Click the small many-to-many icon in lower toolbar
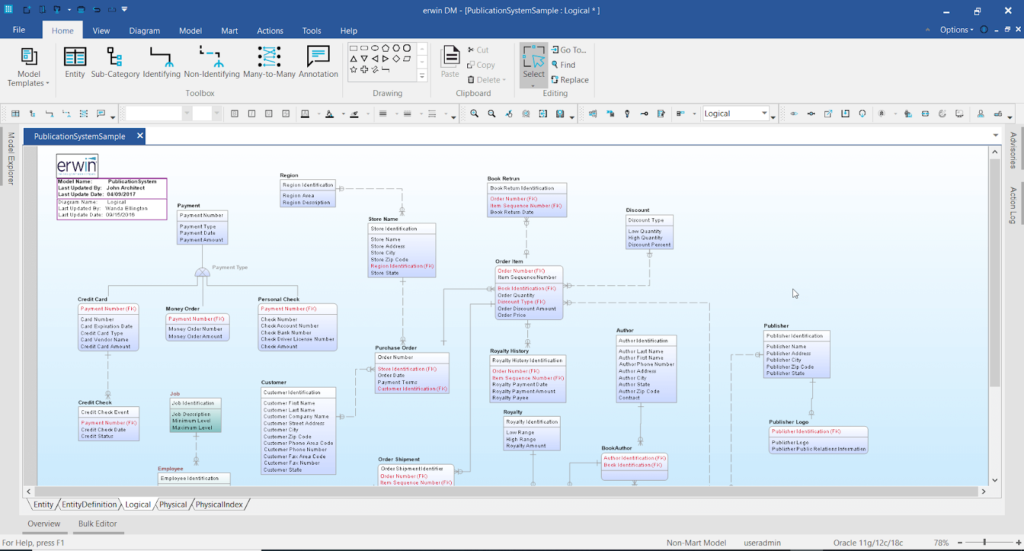This screenshot has width=1024, height=551. [84, 114]
